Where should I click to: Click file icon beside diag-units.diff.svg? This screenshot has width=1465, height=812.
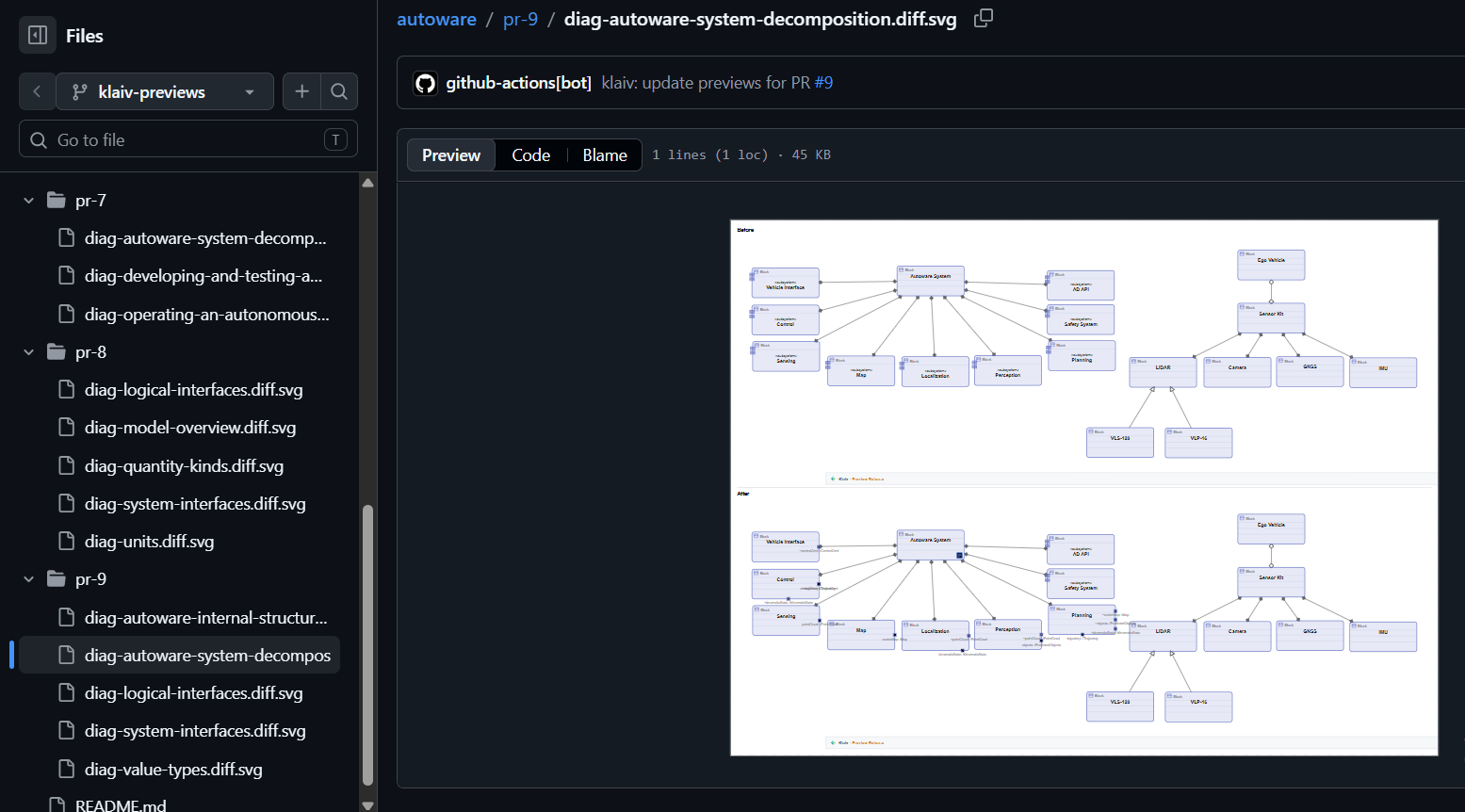click(67, 542)
